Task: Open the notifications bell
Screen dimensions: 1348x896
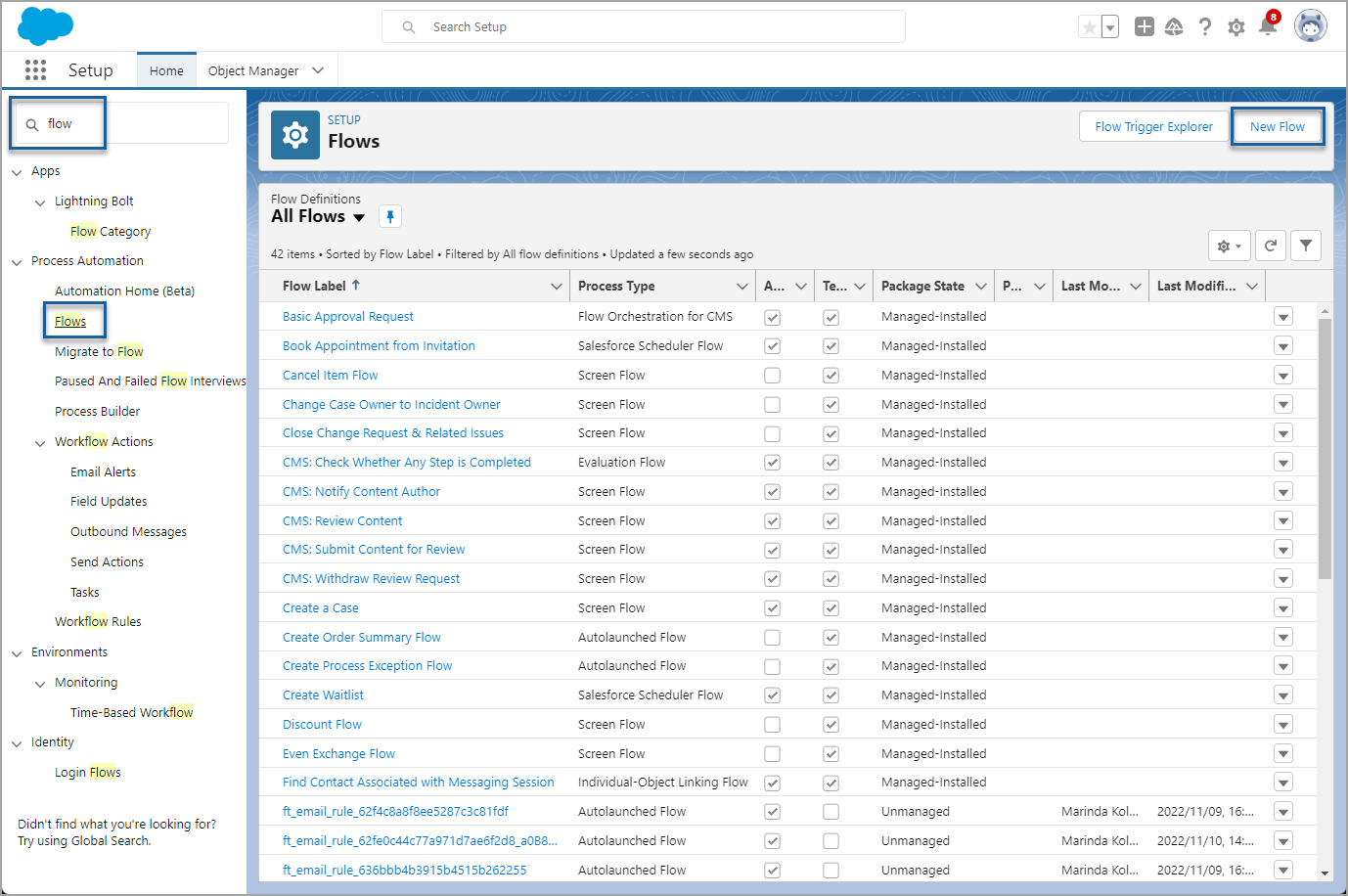Action: pyautogui.click(x=1268, y=26)
